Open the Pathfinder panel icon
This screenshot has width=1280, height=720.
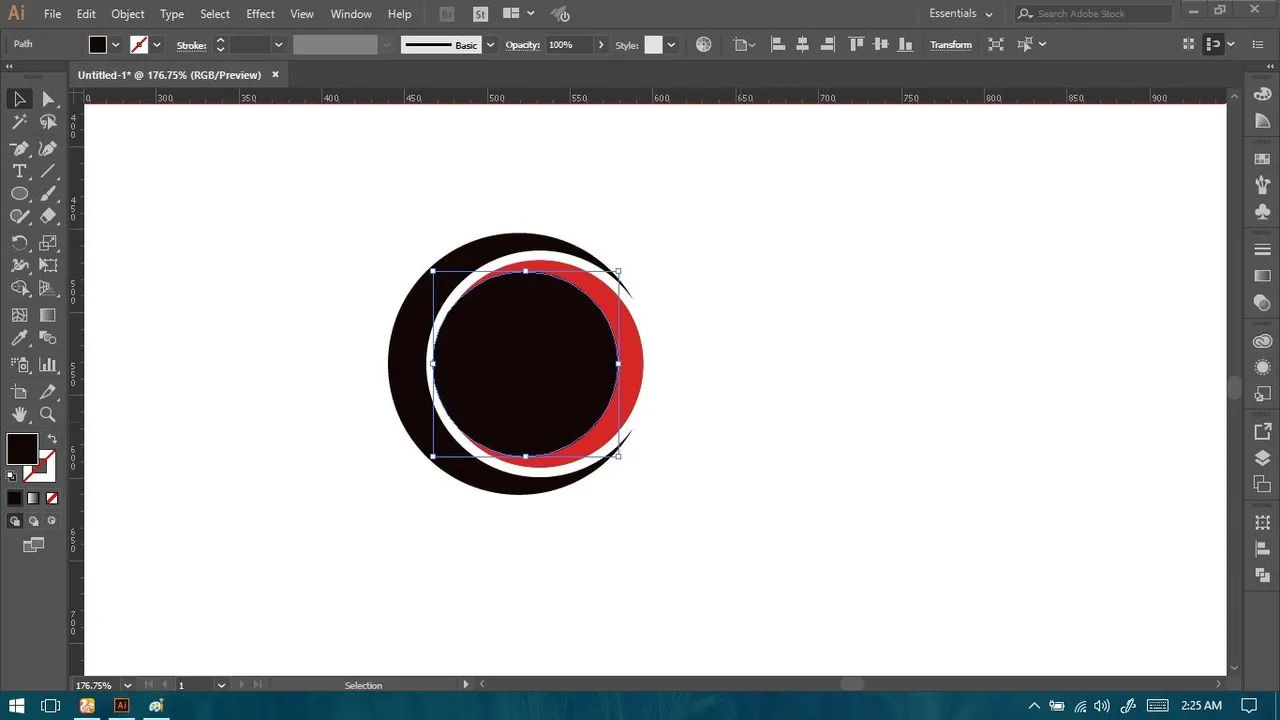(x=1262, y=575)
